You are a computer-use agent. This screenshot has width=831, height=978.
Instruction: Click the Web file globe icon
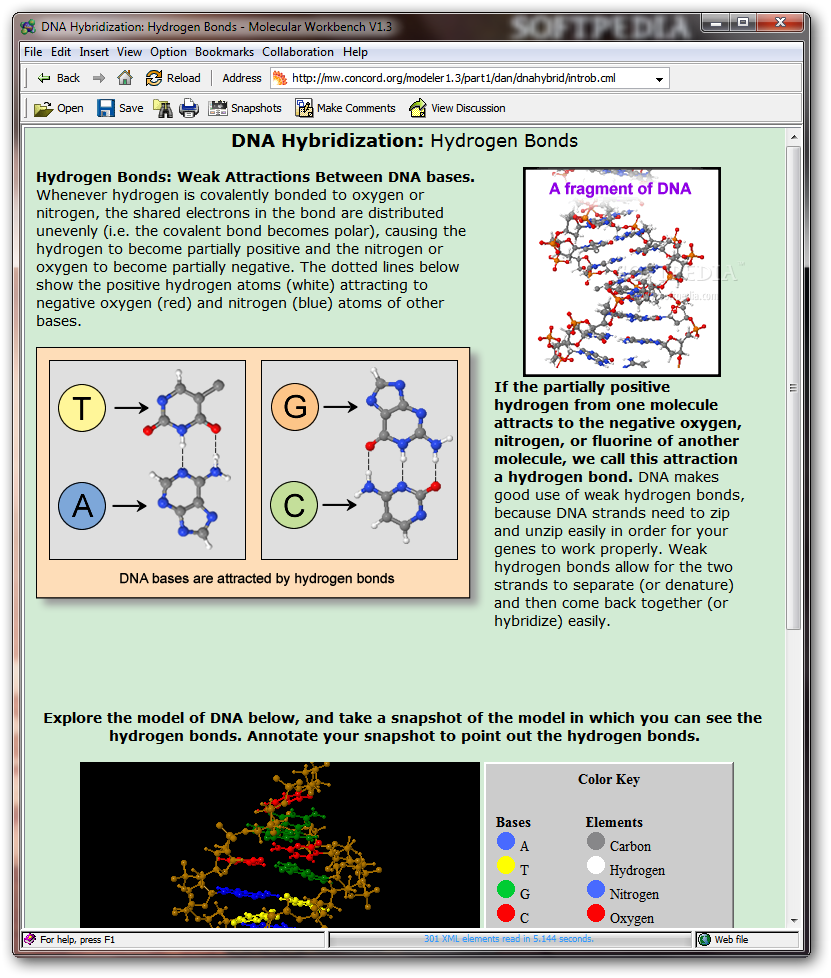pos(704,939)
